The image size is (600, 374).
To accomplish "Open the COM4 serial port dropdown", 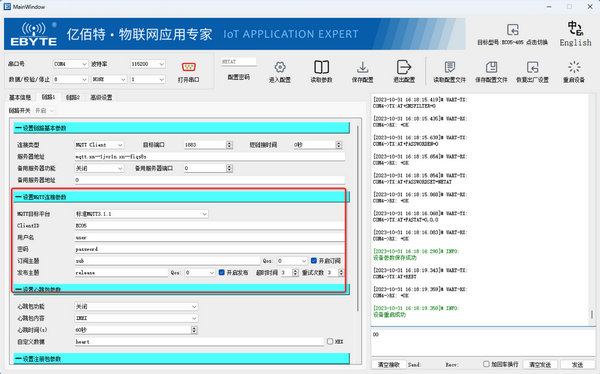I will click(70, 64).
